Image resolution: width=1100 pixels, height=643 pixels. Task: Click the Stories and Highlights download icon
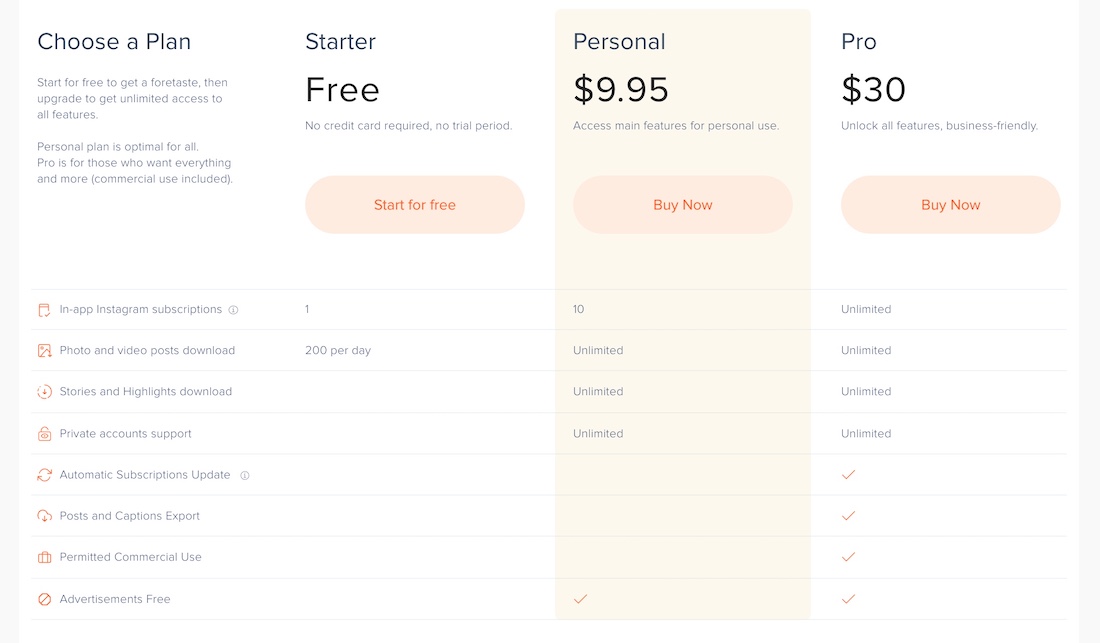click(44, 392)
